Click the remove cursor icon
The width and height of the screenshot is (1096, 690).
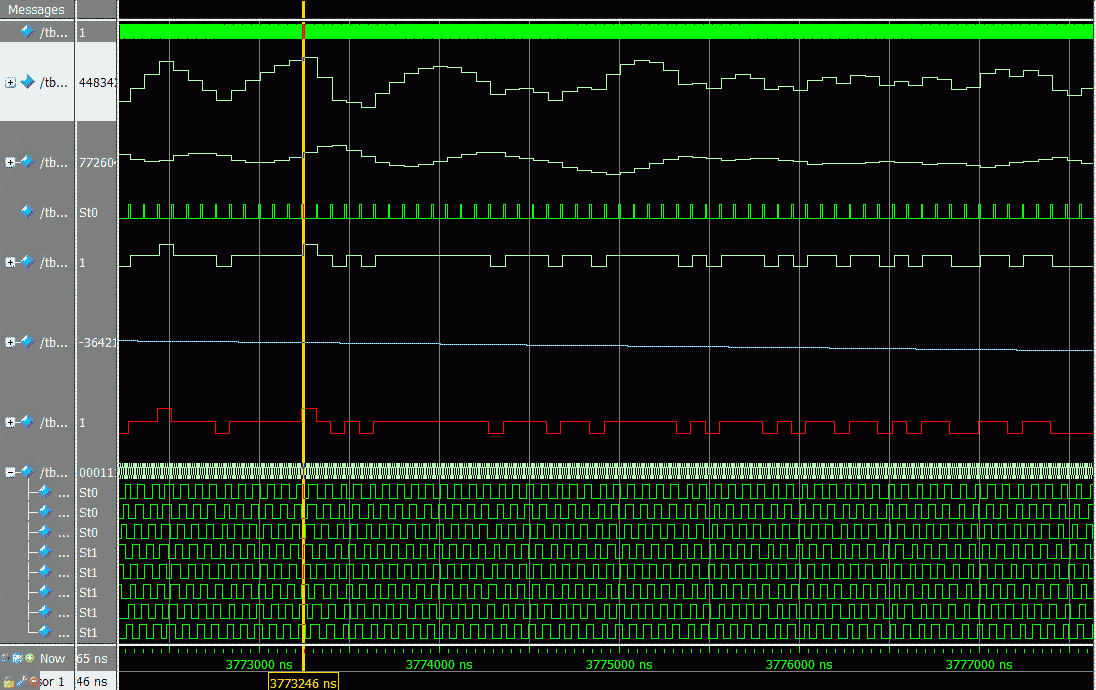click(33, 681)
